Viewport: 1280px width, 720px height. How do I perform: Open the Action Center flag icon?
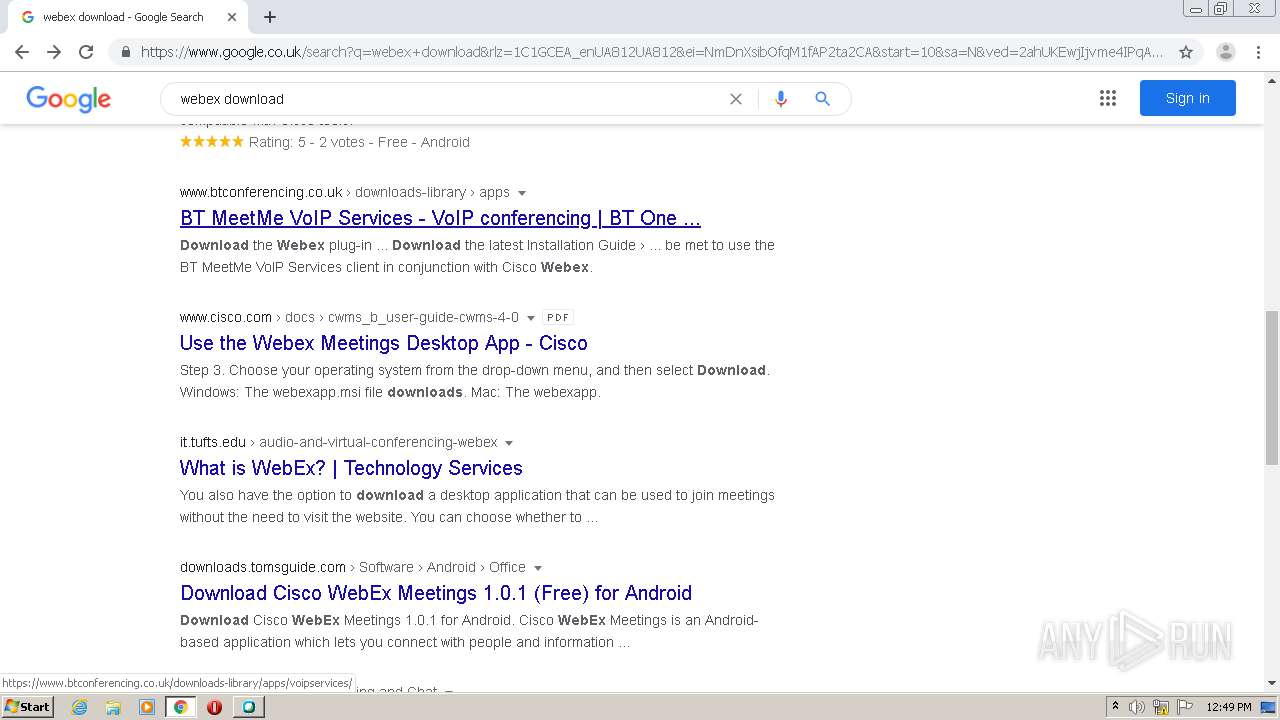point(1185,707)
